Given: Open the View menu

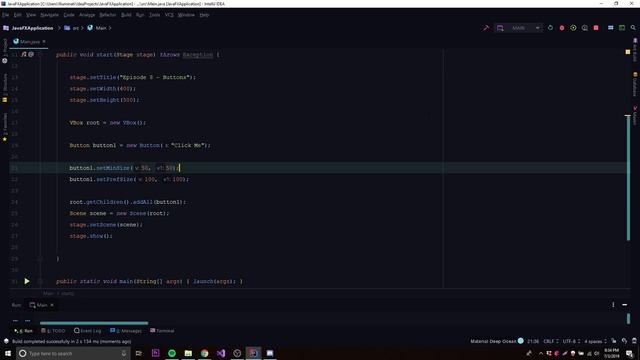Looking at the screenshot, I should [x=31, y=15].
